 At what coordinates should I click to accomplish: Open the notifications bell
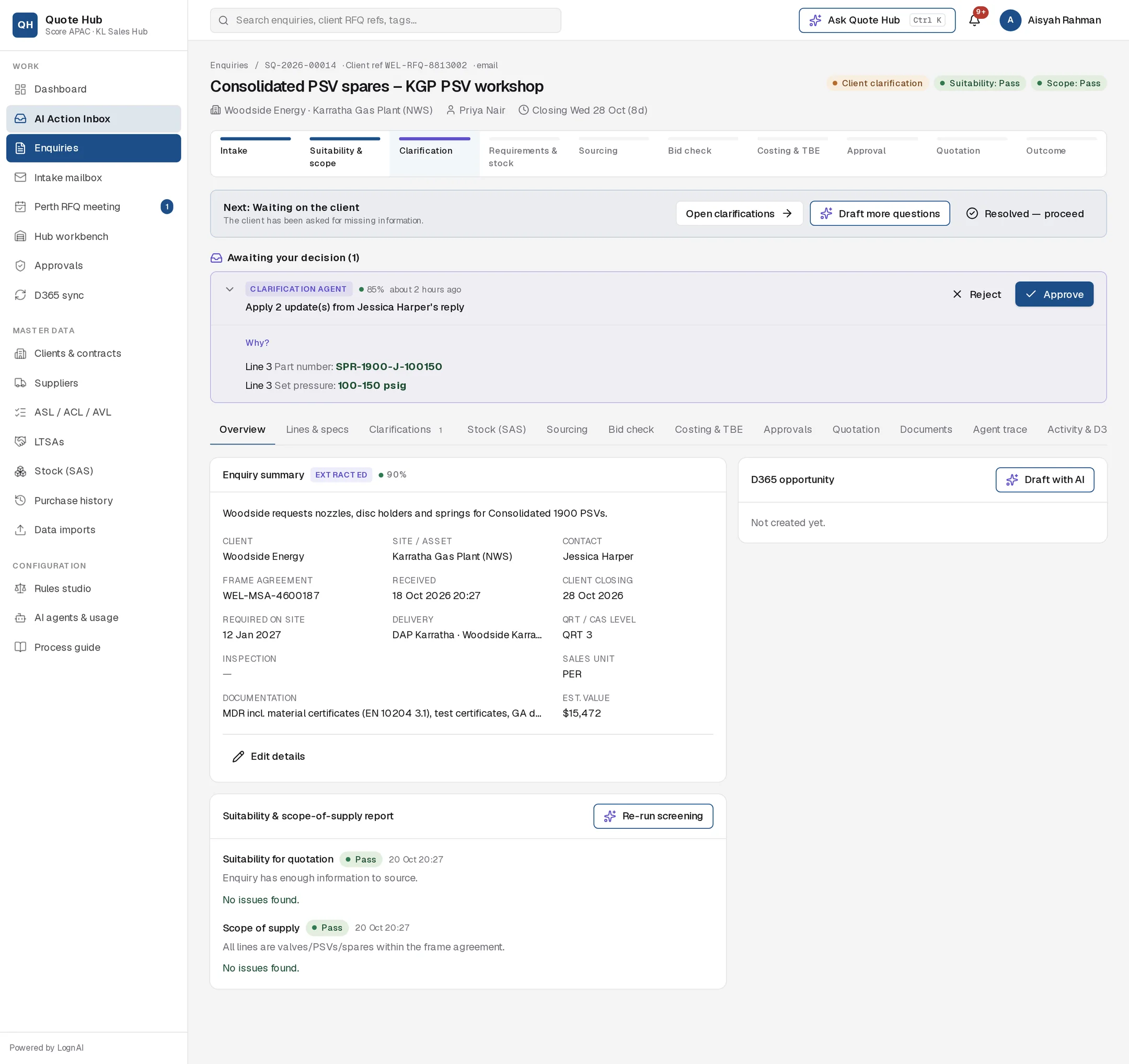pyautogui.click(x=974, y=20)
